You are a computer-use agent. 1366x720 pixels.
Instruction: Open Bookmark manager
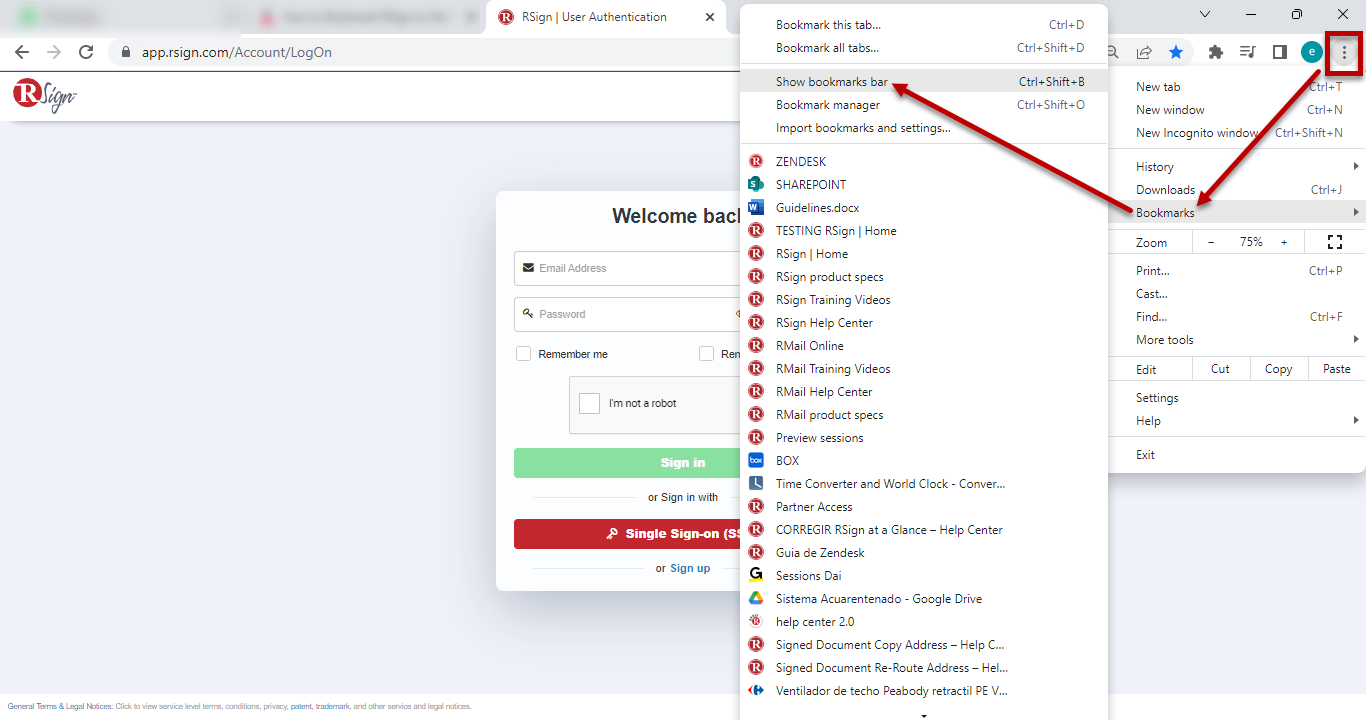(828, 105)
